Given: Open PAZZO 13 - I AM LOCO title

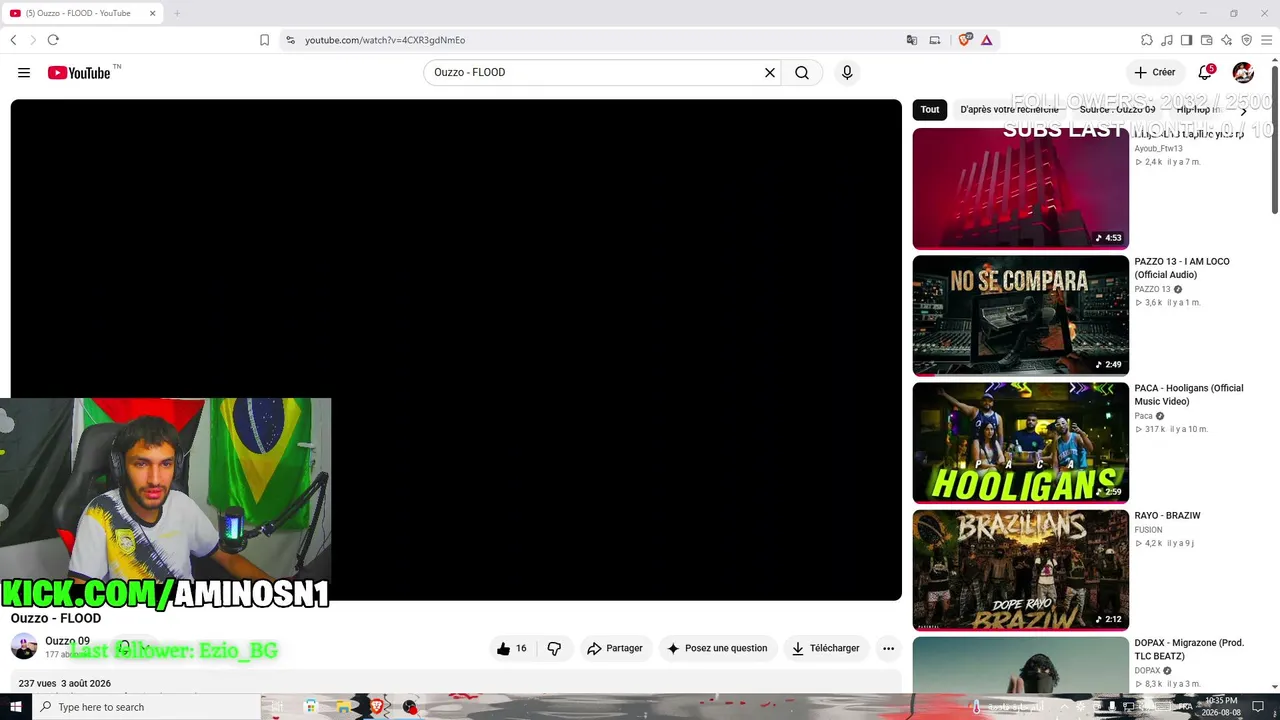Looking at the screenshot, I should pos(1182,268).
